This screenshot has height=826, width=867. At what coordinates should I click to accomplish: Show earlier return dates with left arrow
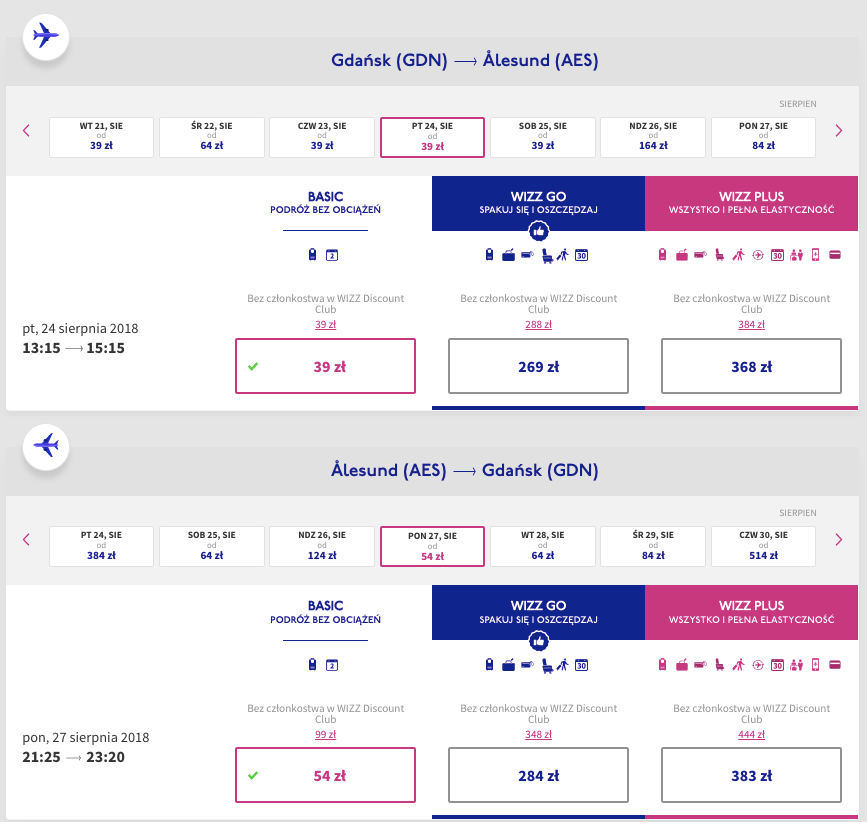point(26,540)
